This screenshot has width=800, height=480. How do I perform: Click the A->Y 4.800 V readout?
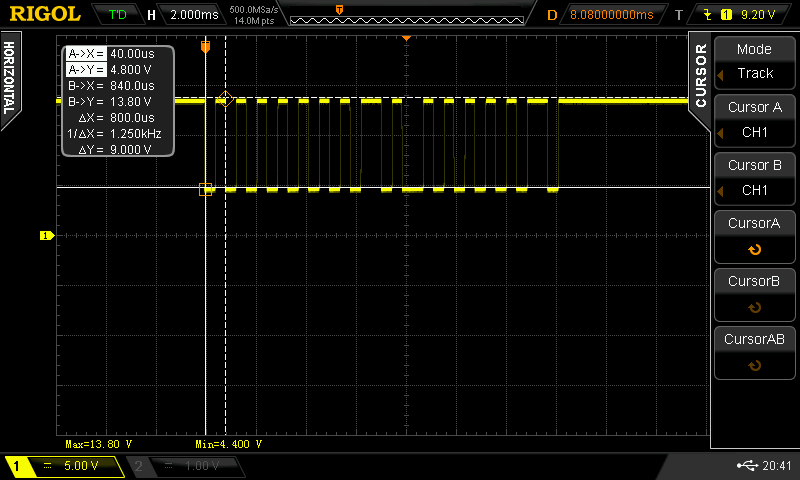109,69
